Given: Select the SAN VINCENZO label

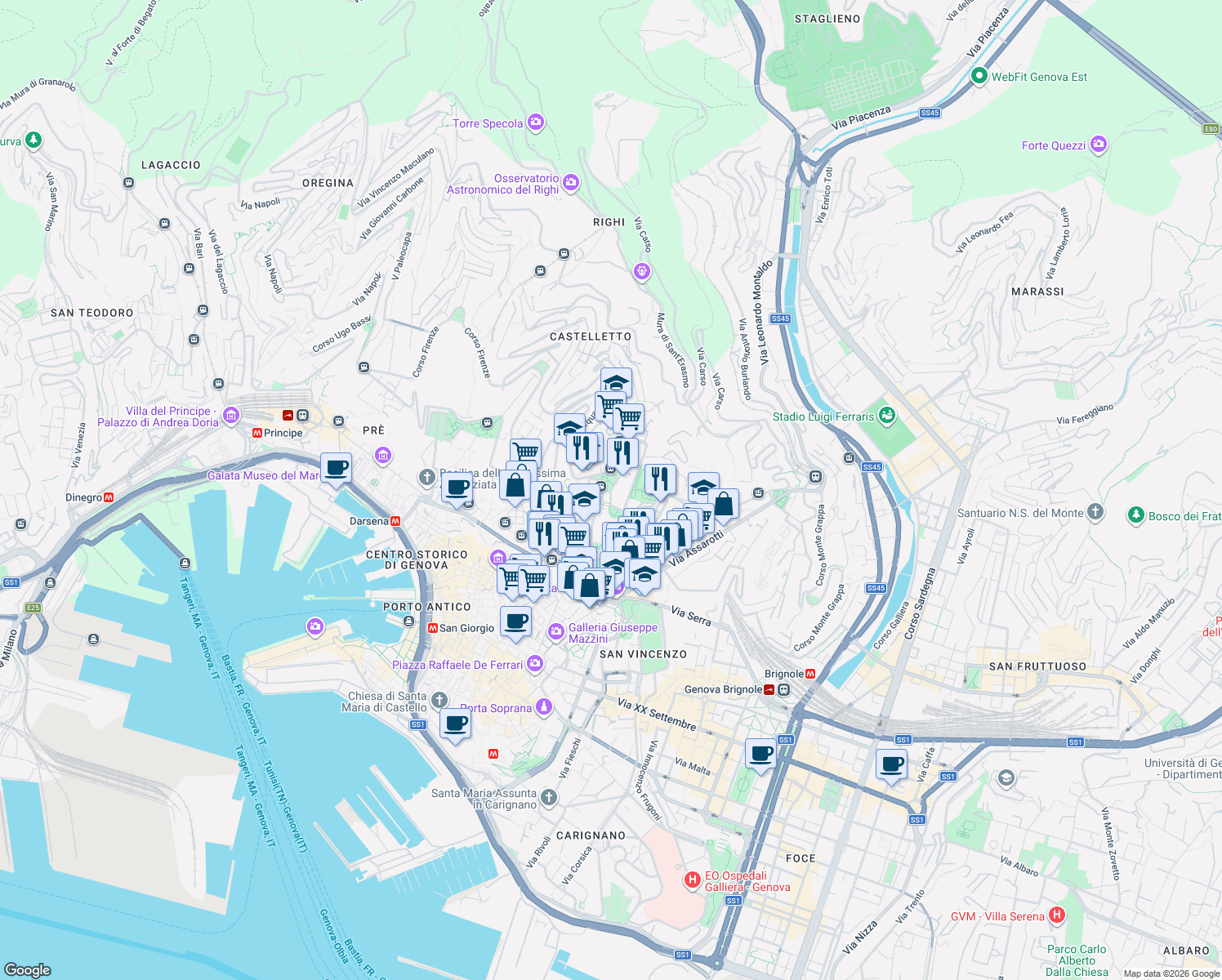Looking at the screenshot, I should (643, 654).
